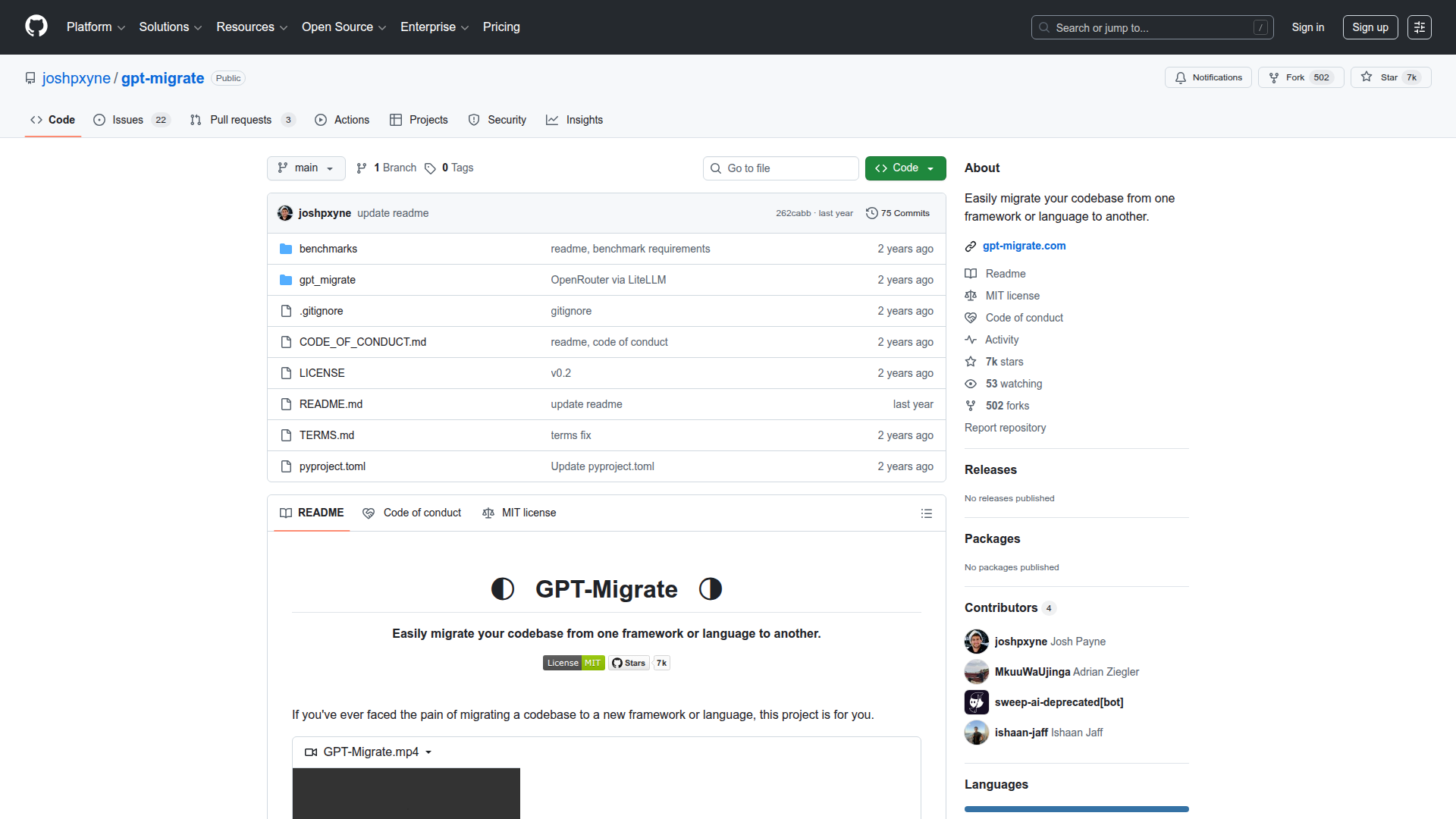Expand the main branch dropdown
The height and width of the screenshot is (819, 1456).
(x=306, y=168)
